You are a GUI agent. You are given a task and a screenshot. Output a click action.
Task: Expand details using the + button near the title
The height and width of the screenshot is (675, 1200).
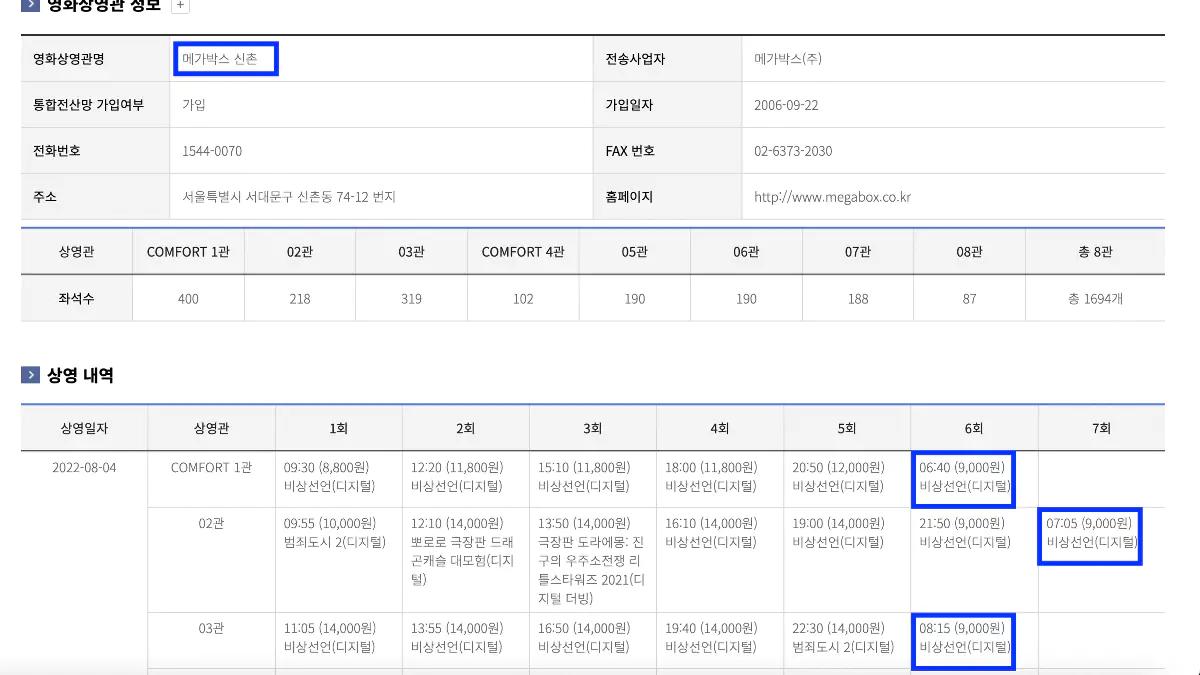point(180,6)
